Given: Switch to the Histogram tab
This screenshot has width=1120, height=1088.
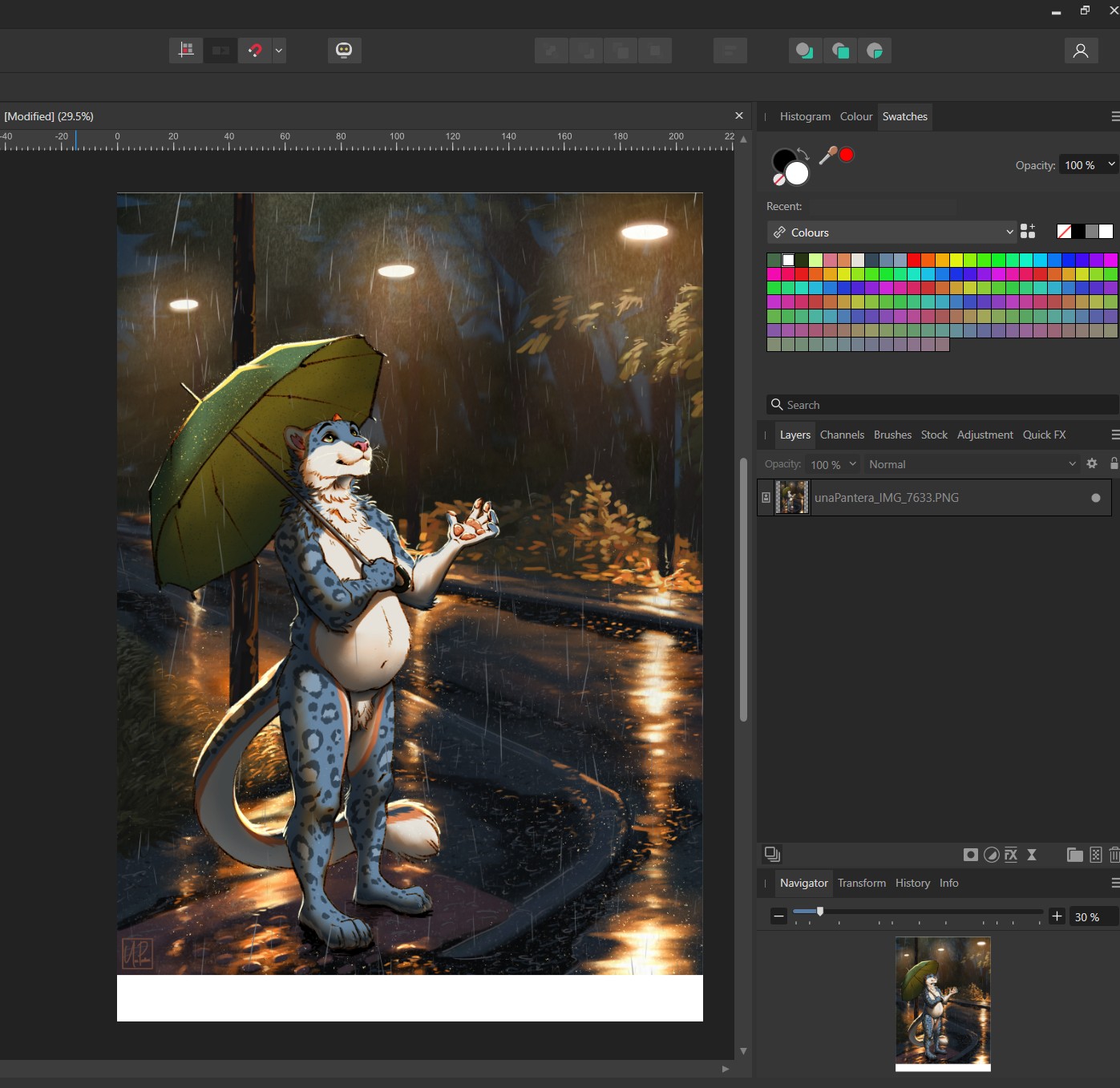Looking at the screenshot, I should click(x=805, y=116).
